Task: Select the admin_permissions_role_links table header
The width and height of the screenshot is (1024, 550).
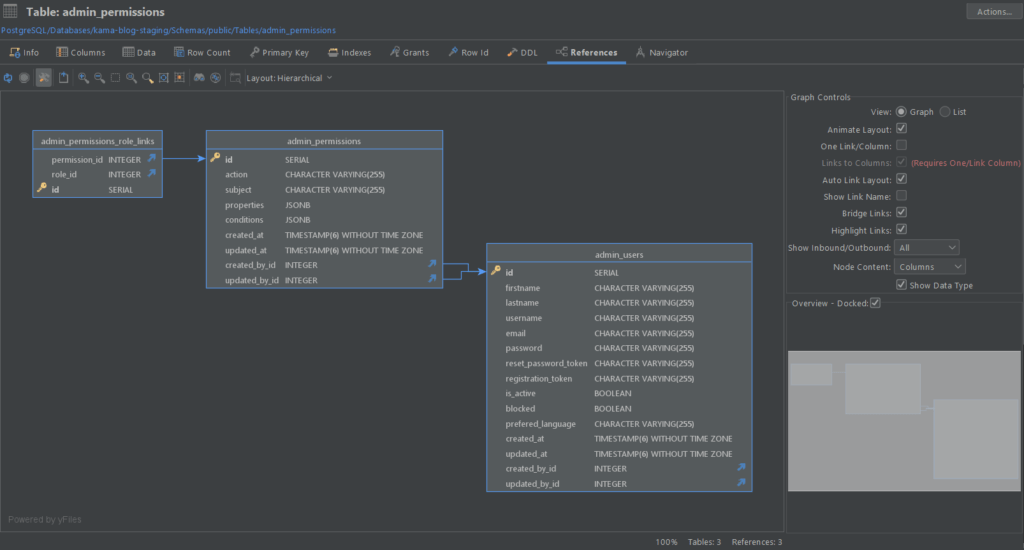Action: pos(97,140)
